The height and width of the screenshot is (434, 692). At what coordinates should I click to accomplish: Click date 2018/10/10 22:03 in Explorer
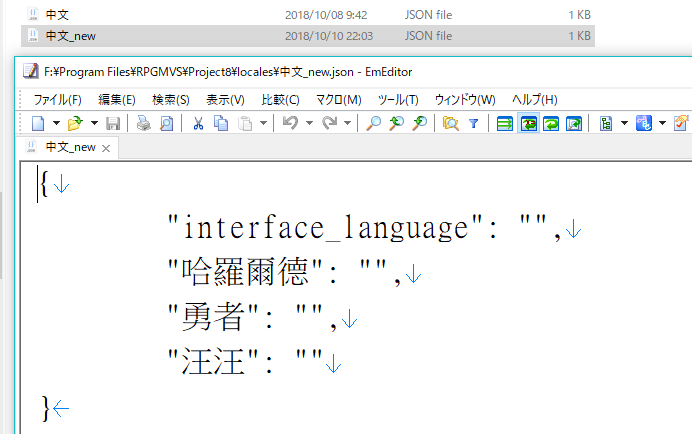pyautogui.click(x=329, y=36)
